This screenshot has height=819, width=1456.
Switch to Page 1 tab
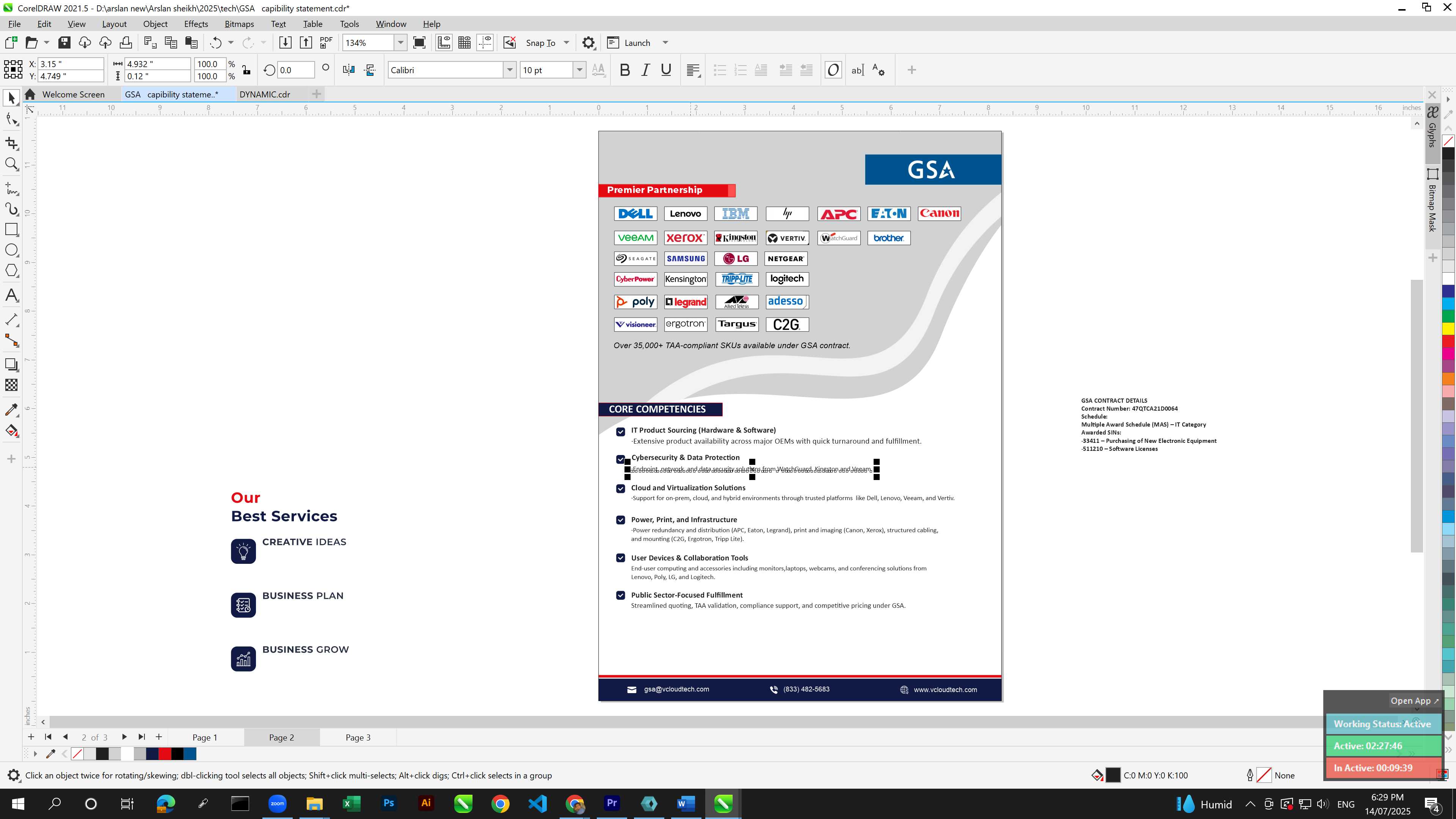tap(205, 737)
